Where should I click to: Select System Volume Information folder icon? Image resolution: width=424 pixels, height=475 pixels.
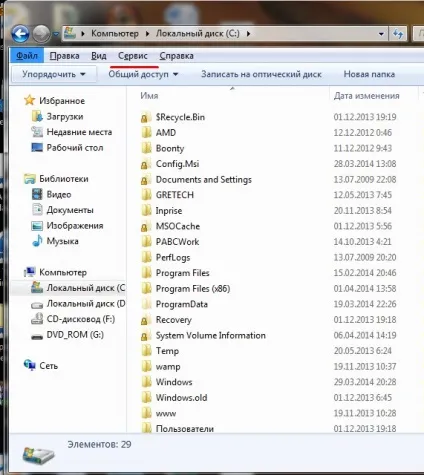(x=146, y=335)
